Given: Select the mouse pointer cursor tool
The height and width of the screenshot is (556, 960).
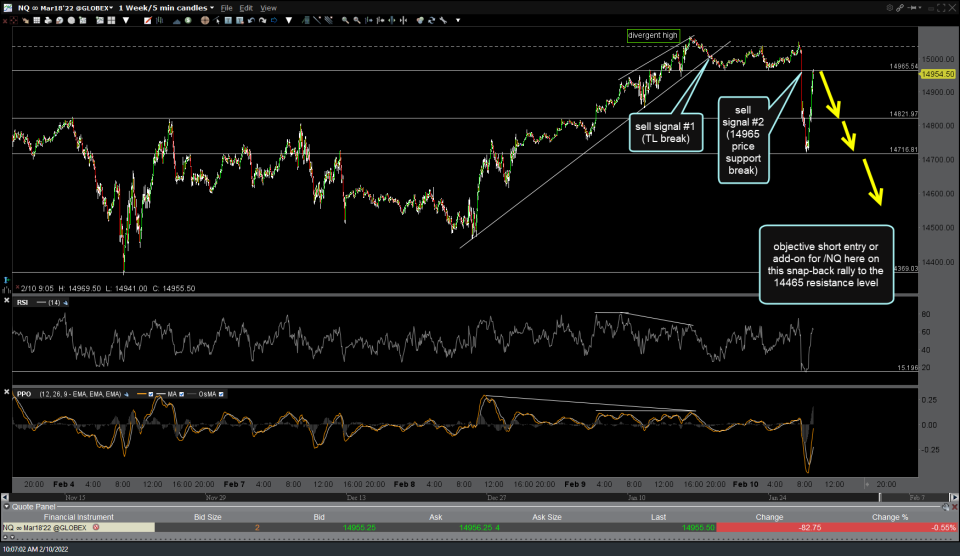Looking at the screenshot, I should point(217,20).
